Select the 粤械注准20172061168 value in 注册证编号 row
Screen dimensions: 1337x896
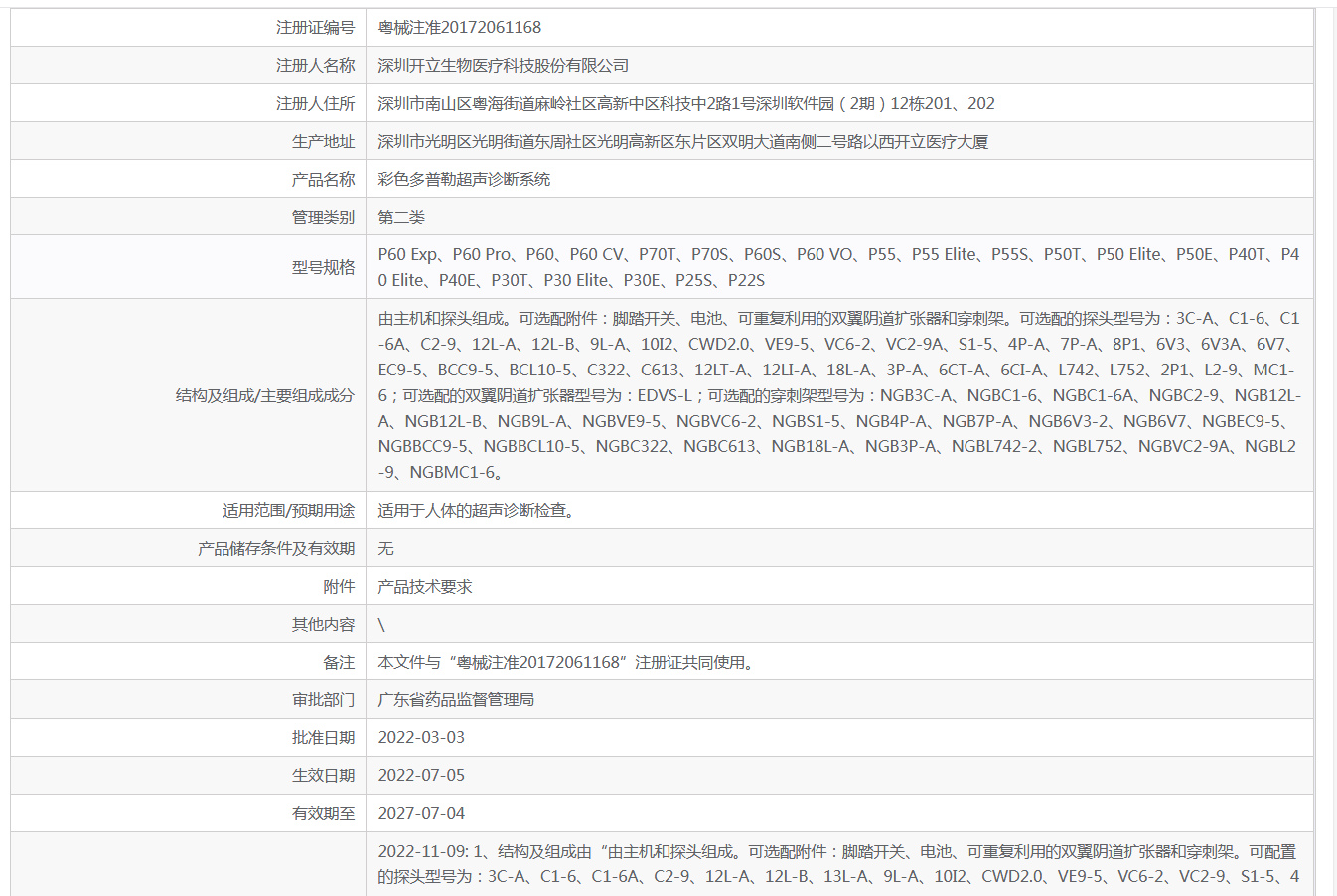(460, 28)
